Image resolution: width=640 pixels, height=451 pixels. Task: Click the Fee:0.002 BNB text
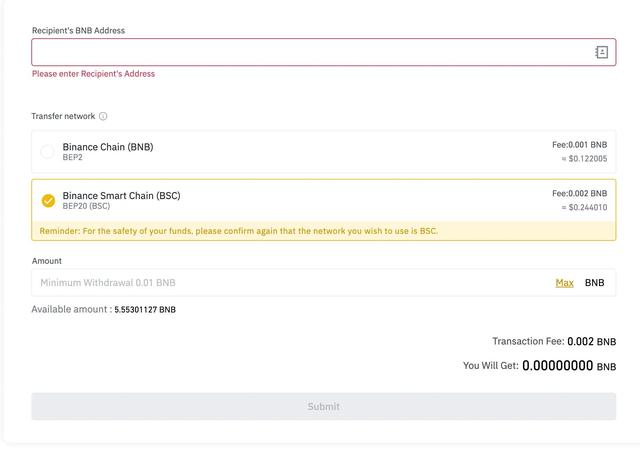[x=579, y=193]
